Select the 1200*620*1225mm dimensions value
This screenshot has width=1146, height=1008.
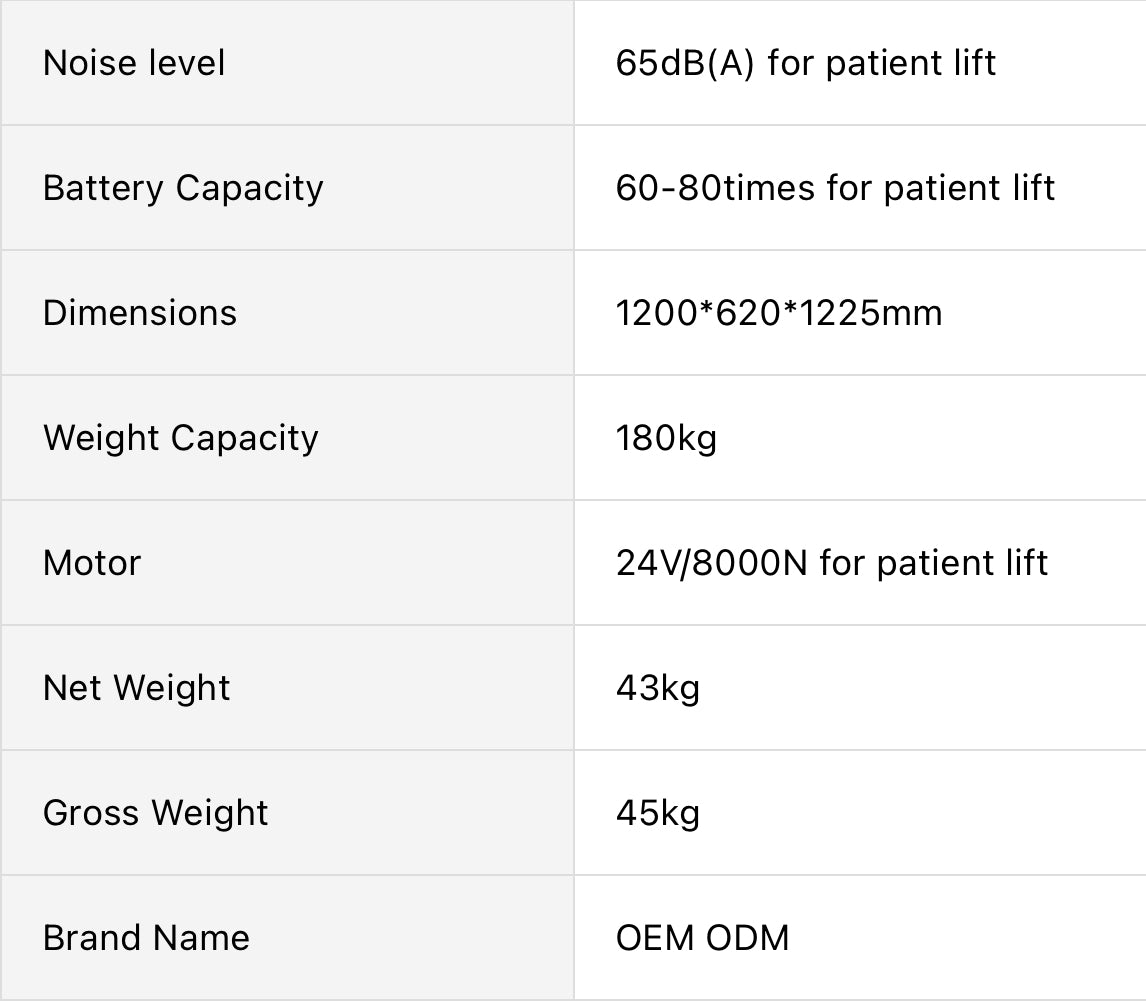(779, 313)
